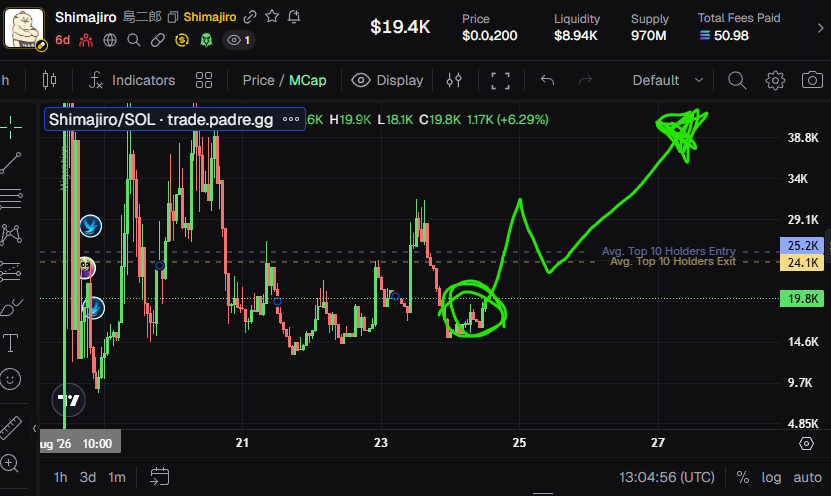Activate the zoom in tool
The height and width of the screenshot is (496, 831).
tap(10, 463)
